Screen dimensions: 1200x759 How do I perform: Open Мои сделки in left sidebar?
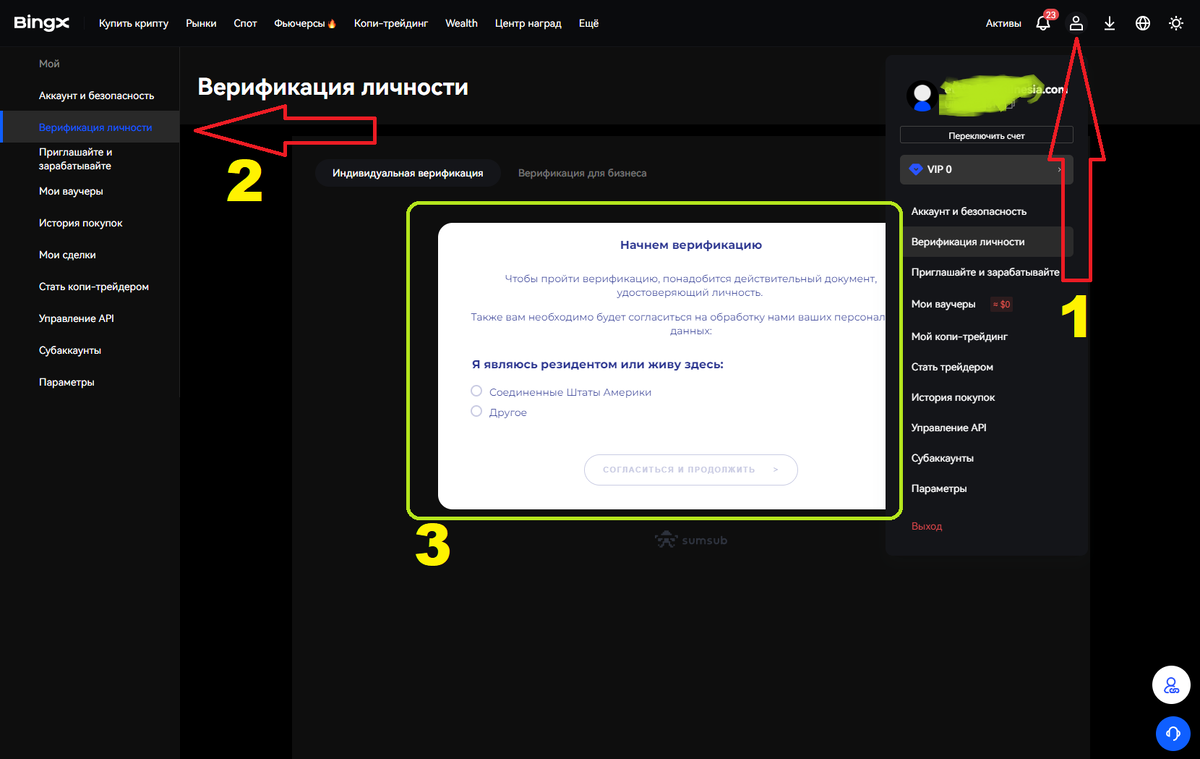67,255
